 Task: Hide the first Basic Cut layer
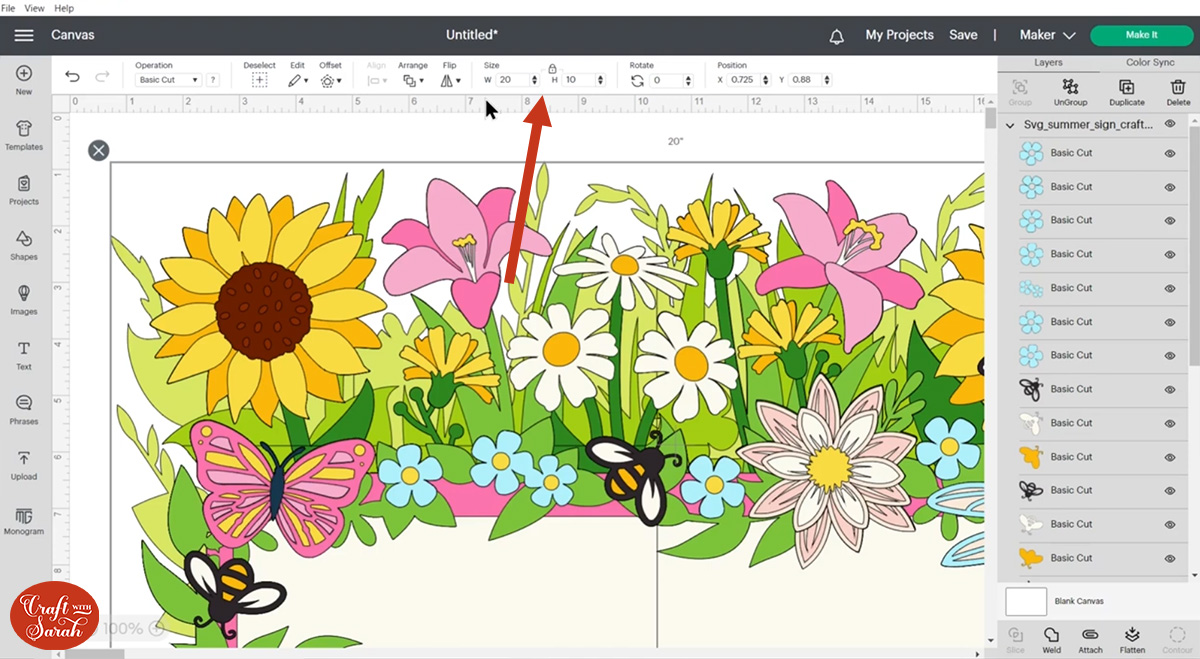(x=1169, y=154)
